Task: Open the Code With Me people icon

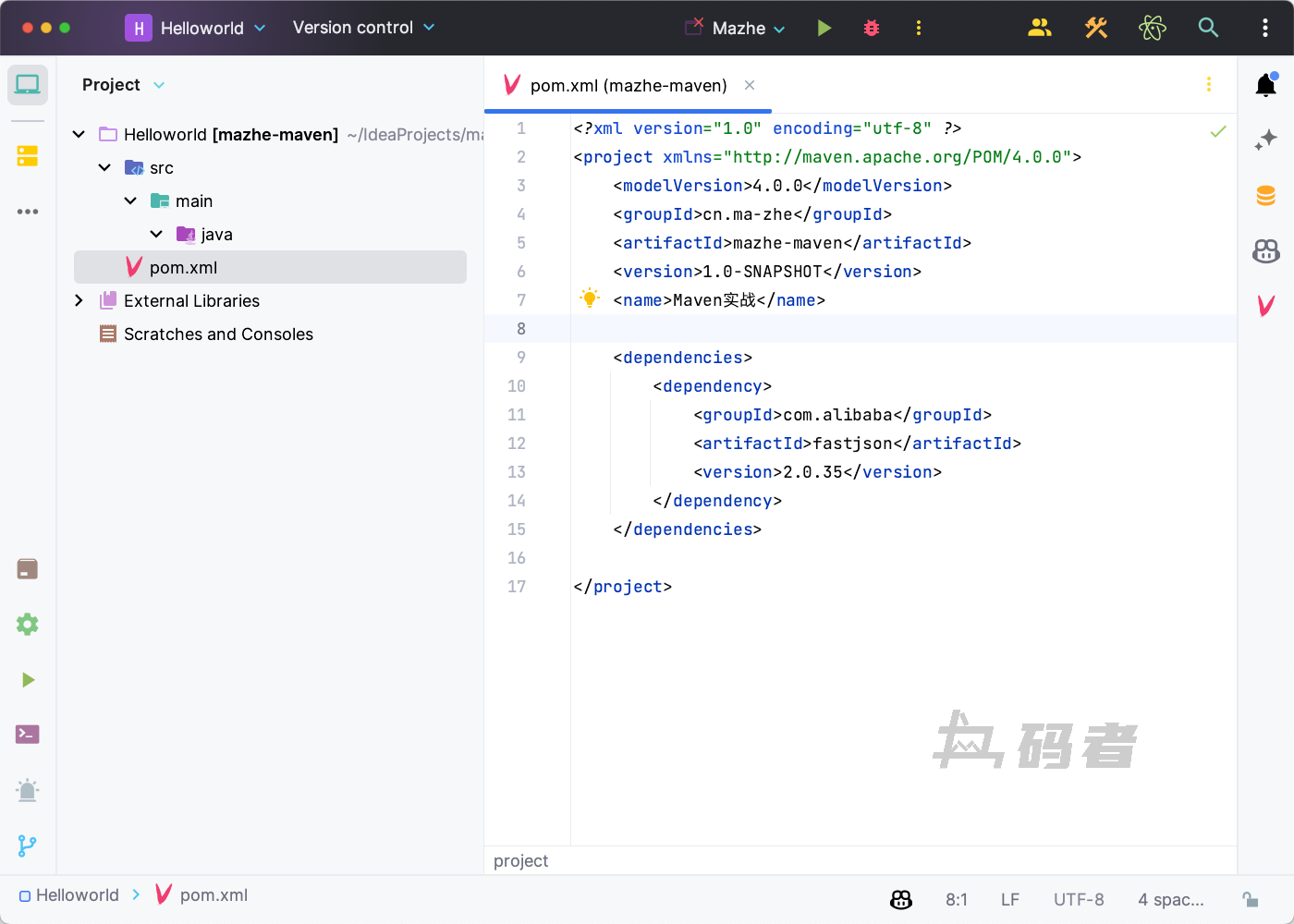Action: (1040, 28)
